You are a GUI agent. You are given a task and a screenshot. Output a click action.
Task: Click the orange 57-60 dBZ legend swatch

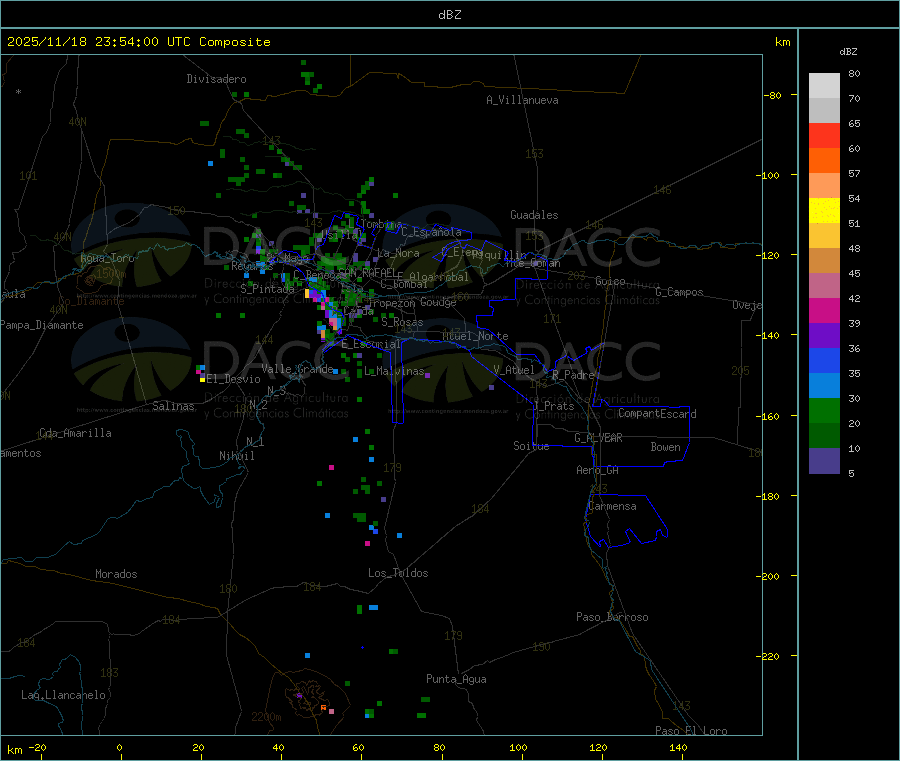pyautogui.click(x=824, y=161)
